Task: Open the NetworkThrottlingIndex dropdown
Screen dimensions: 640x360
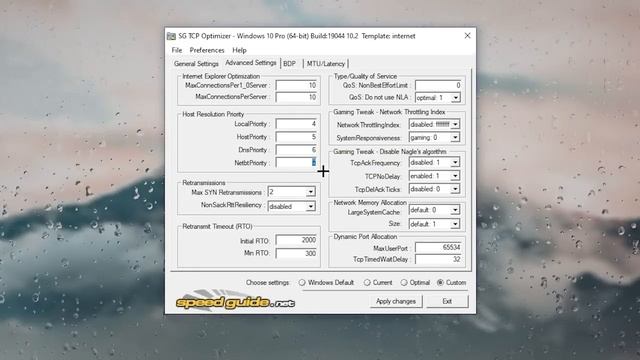Action: (455, 124)
